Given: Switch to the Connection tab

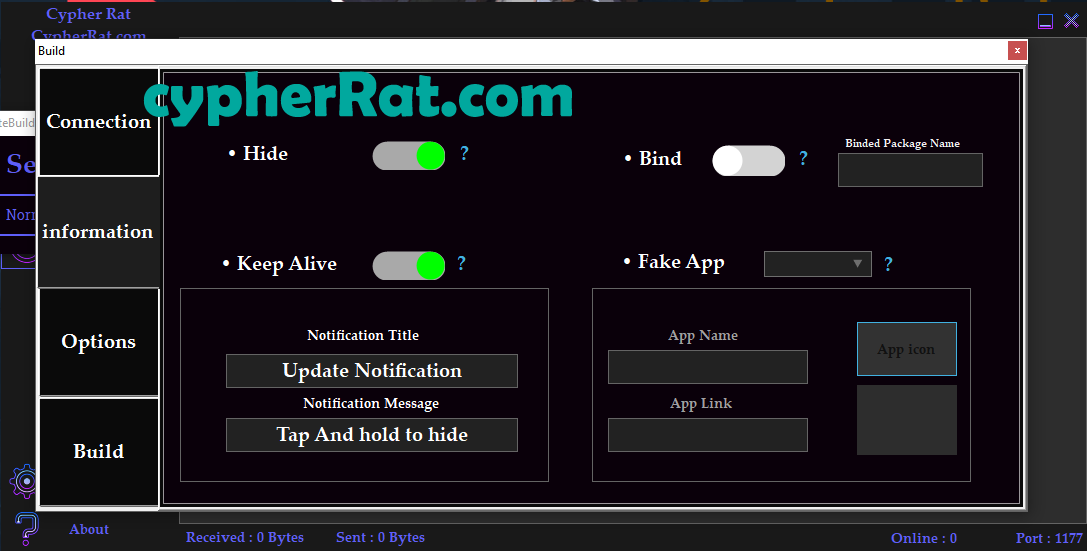Looking at the screenshot, I should point(98,122).
